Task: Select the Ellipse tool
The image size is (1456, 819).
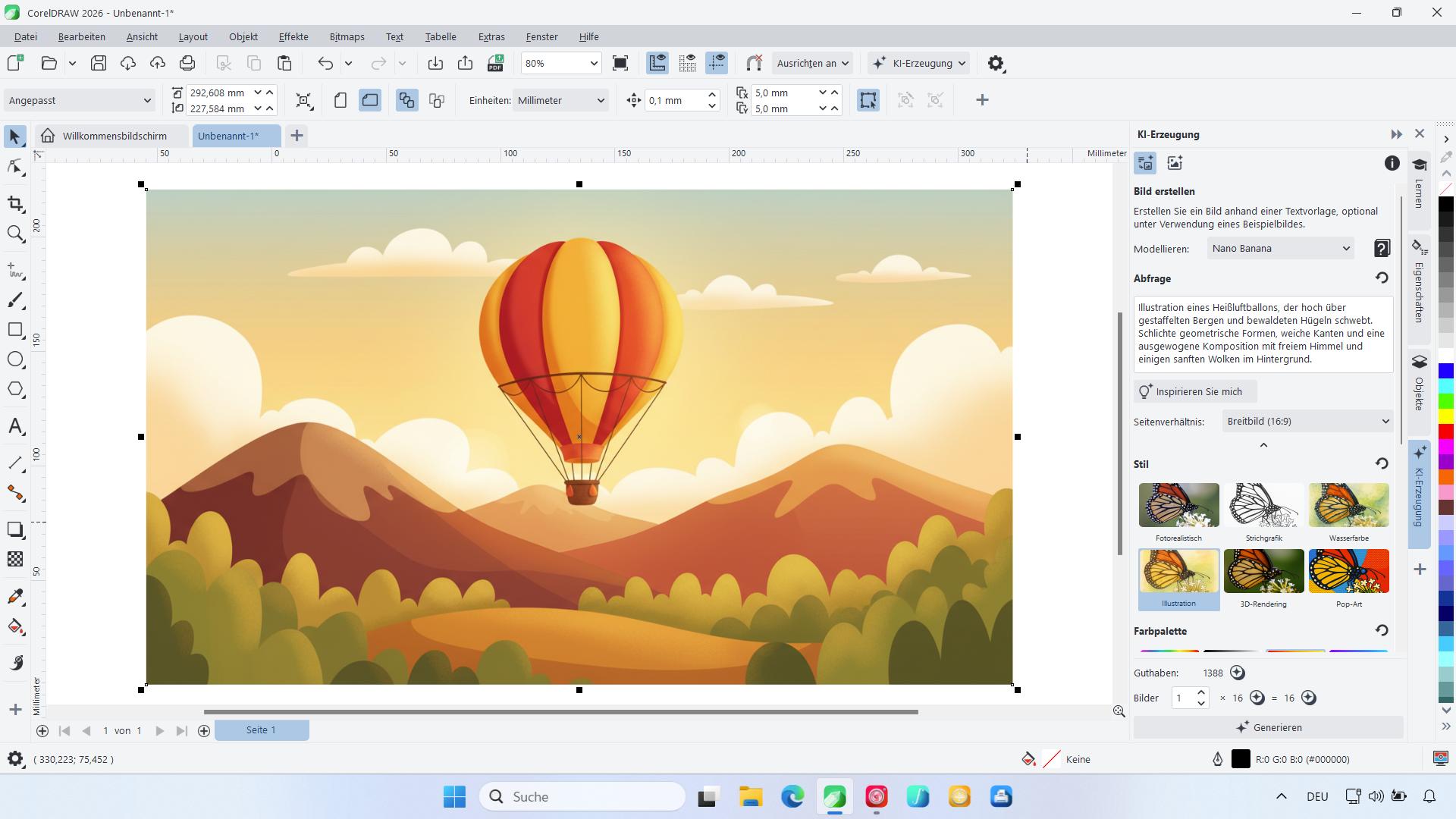Action: [16, 360]
